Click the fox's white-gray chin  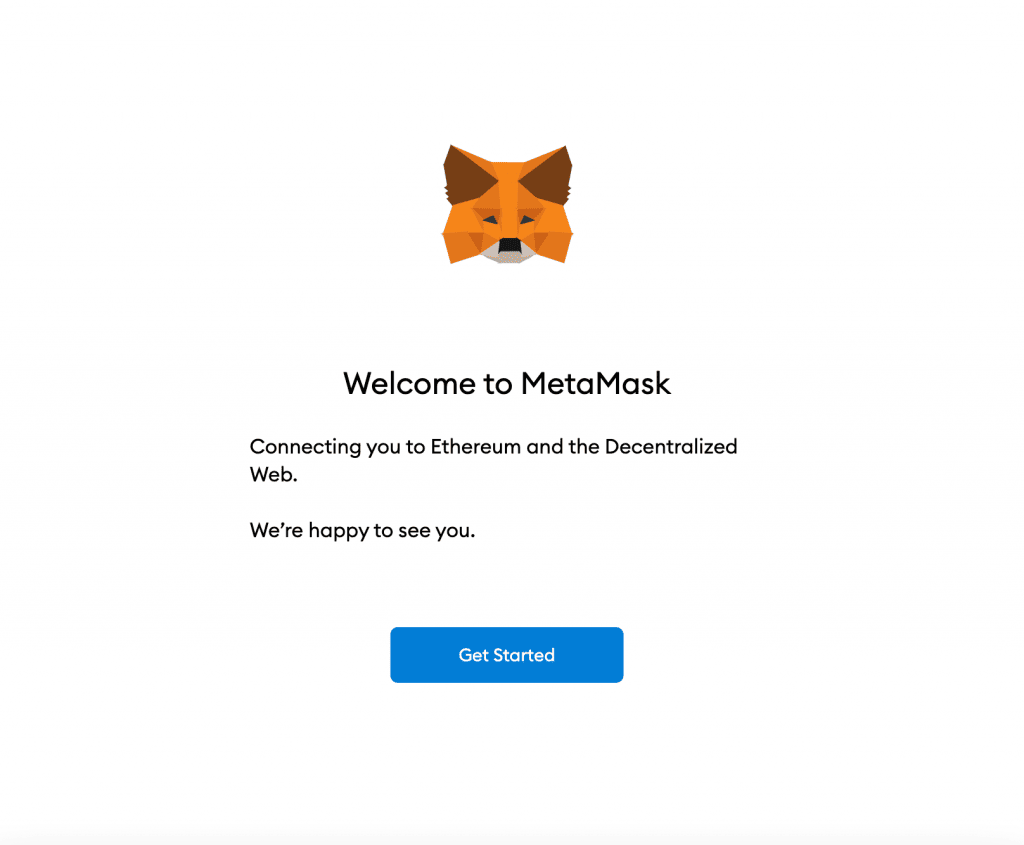click(x=509, y=258)
